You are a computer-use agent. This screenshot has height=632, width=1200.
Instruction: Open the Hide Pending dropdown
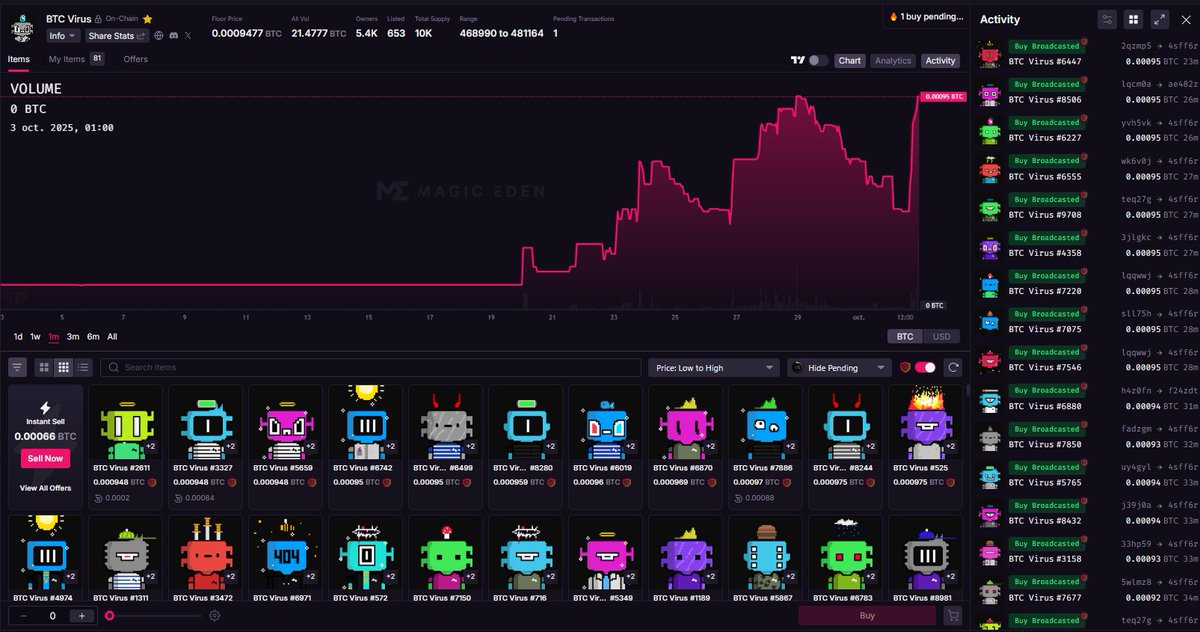pos(837,368)
